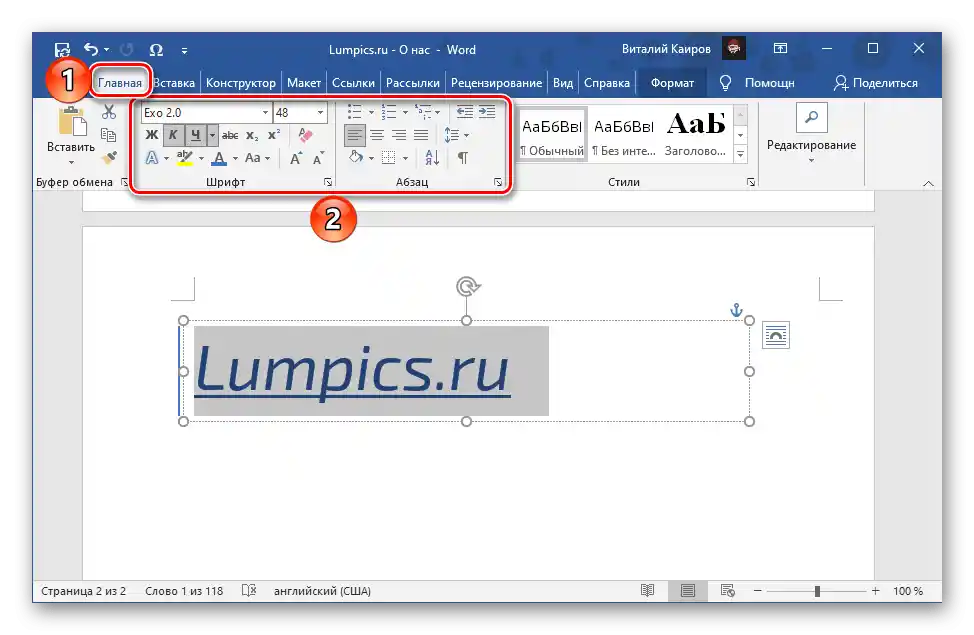This screenshot has height=635, width=974.
Task: Open the Рассылки tab
Action: pyautogui.click(x=412, y=83)
